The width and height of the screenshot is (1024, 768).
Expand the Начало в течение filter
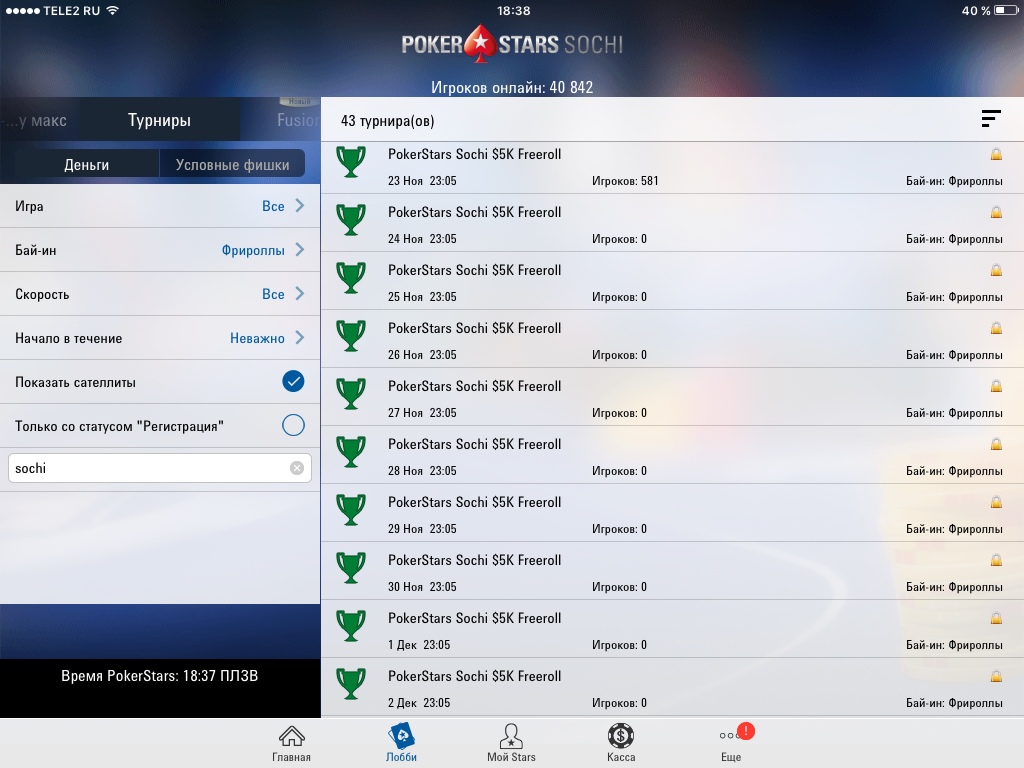(x=160, y=338)
